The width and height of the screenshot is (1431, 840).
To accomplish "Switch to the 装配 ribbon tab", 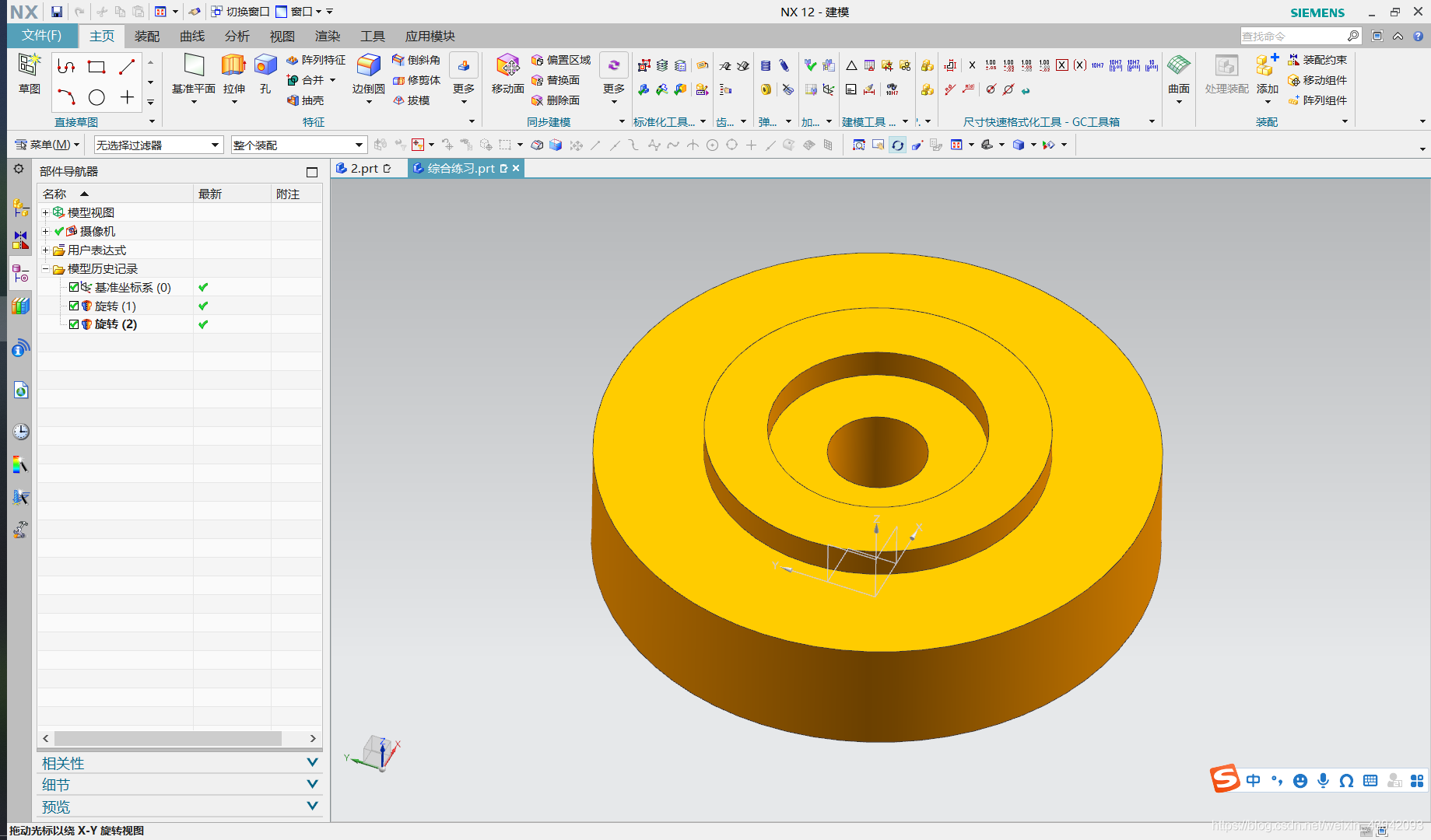I will (x=147, y=37).
